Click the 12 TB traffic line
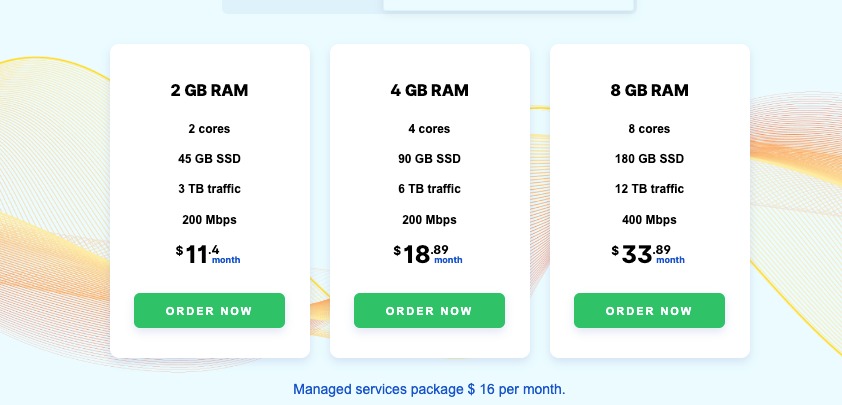Image resolution: width=842 pixels, height=405 pixels. point(649,189)
